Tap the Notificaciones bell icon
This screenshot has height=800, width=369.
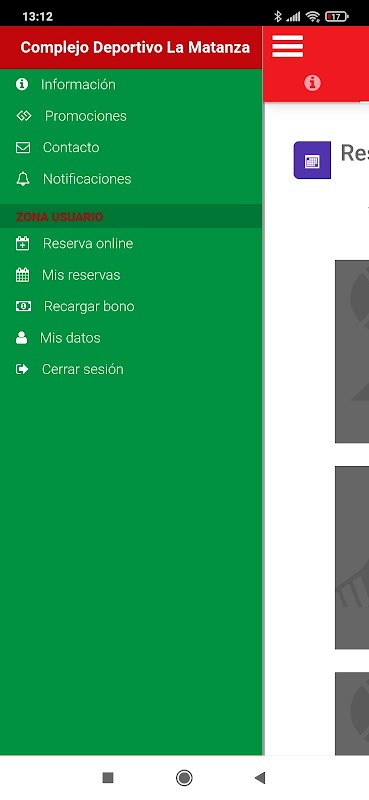point(23,179)
